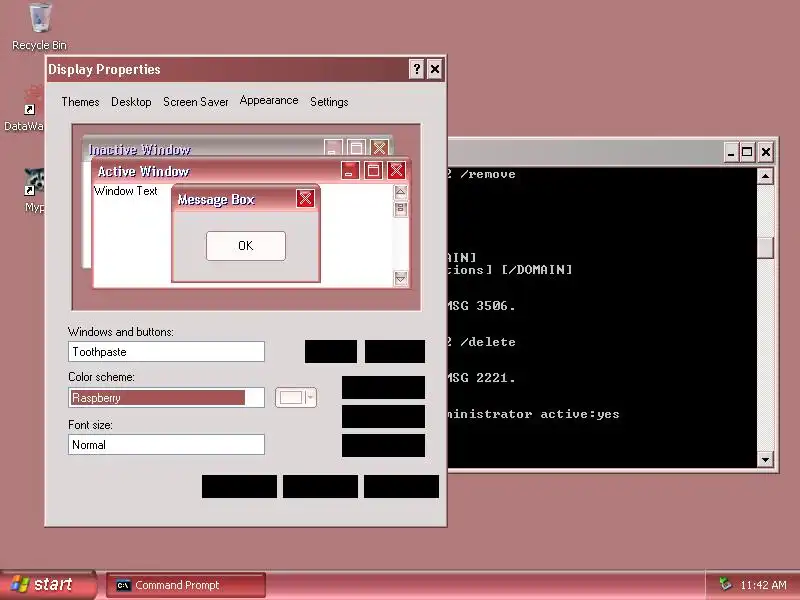Minimize the Command Prompt window

(731, 152)
